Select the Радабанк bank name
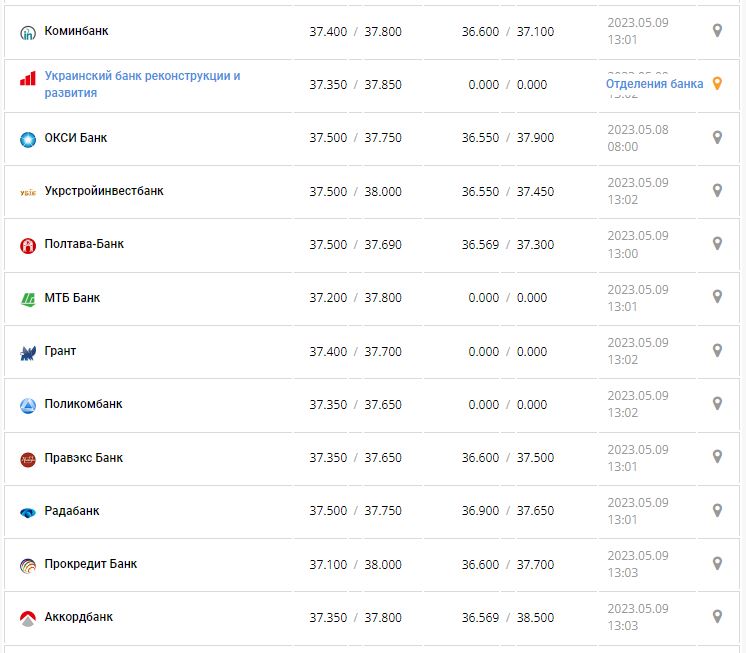The image size is (746, 653). coord(72,511)
